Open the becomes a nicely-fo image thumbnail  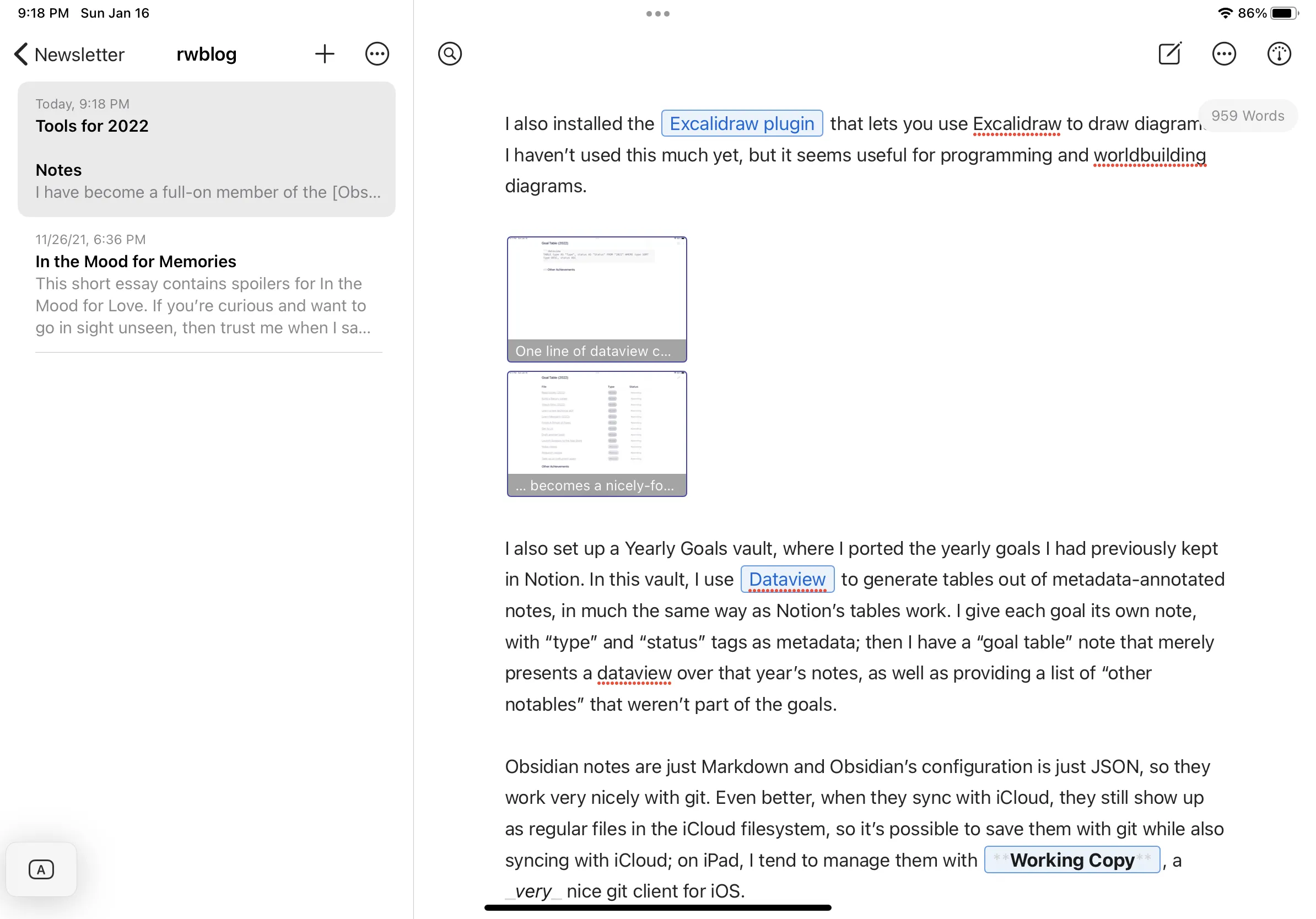pos(597,434)
